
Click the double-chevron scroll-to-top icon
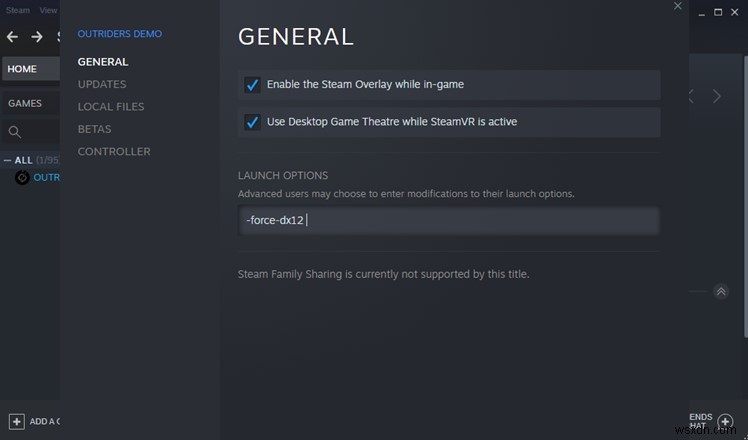tap(720, 292)
